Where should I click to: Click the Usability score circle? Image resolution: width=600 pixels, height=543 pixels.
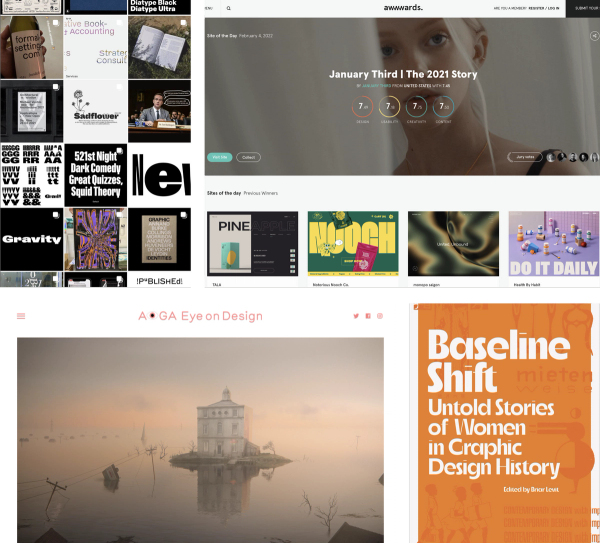coord(390,106)
